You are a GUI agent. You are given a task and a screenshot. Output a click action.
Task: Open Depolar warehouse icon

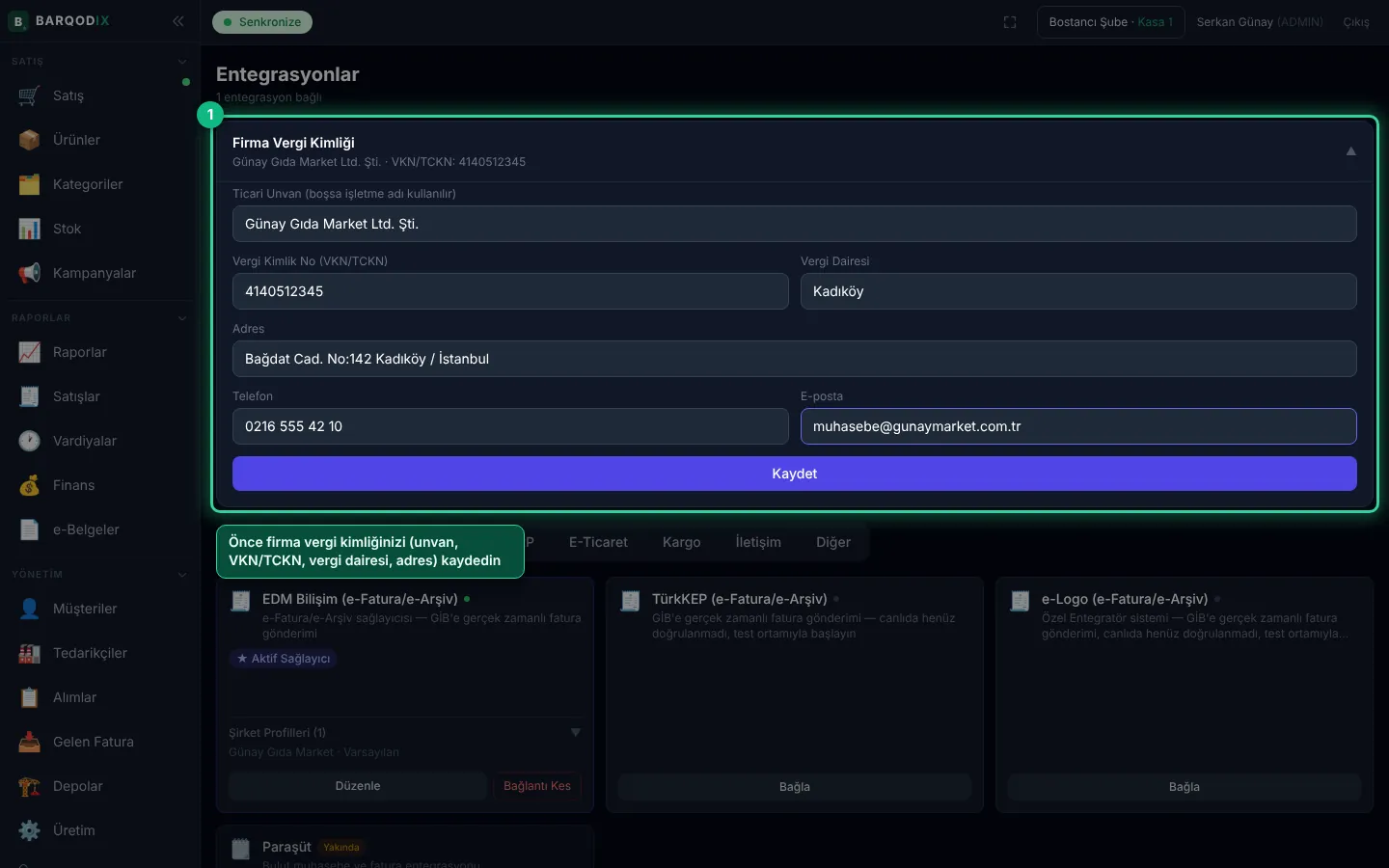(30, 786)
